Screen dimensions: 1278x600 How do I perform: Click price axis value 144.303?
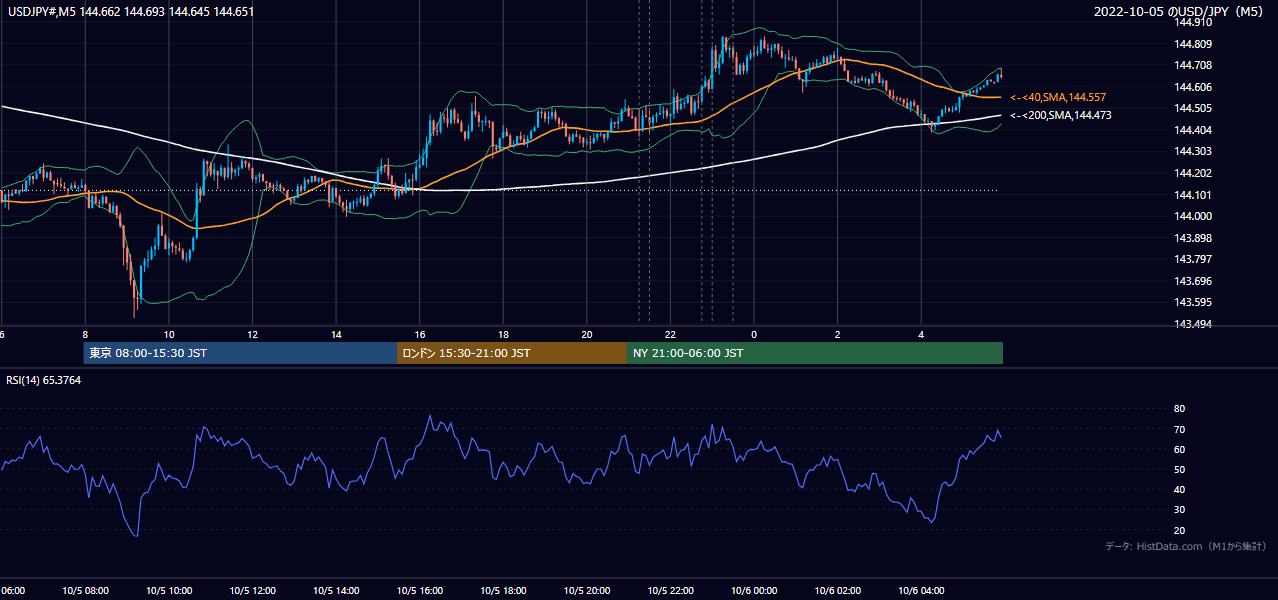coord(1192,151)
